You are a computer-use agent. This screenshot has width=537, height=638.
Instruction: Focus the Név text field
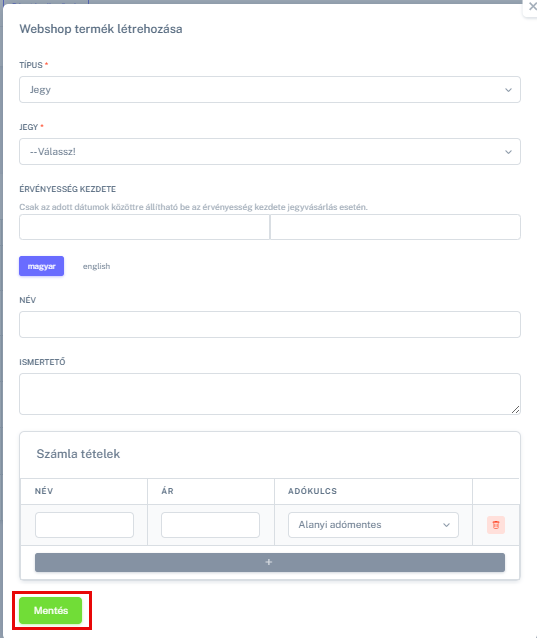tap(270, 324)
